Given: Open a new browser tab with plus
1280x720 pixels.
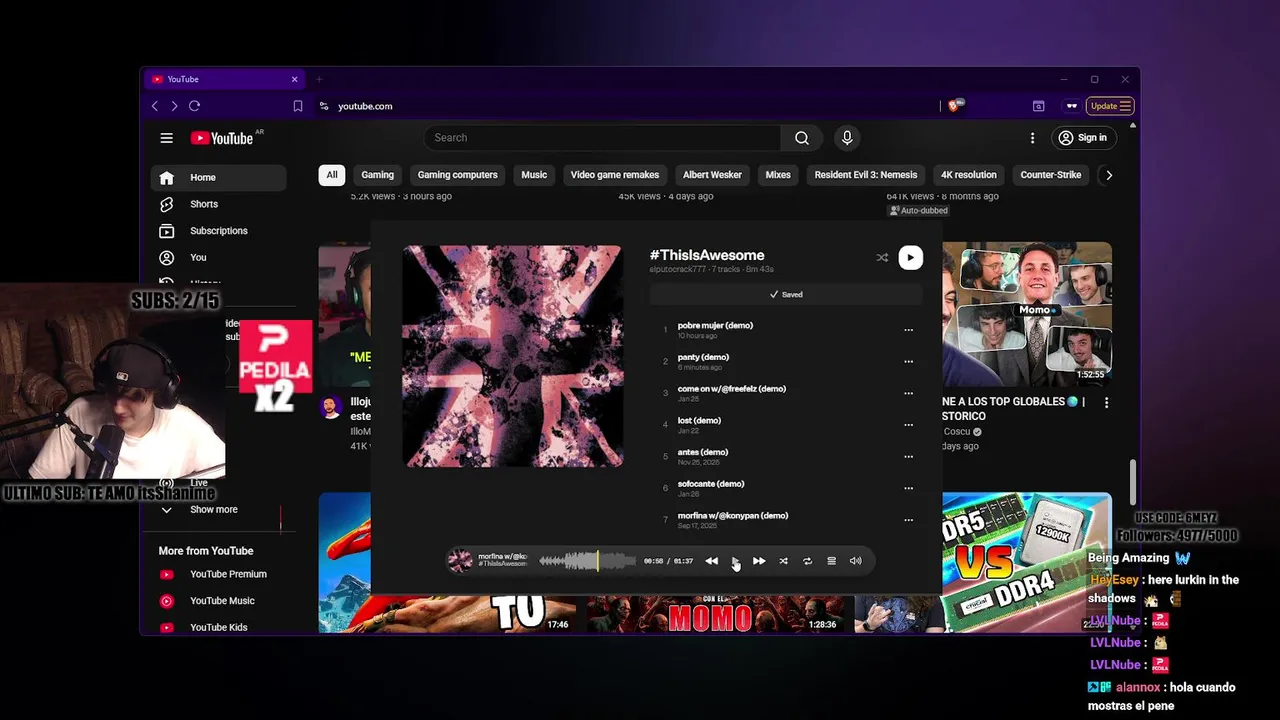Looking at the screenshot, I should [x=319, y=79].
